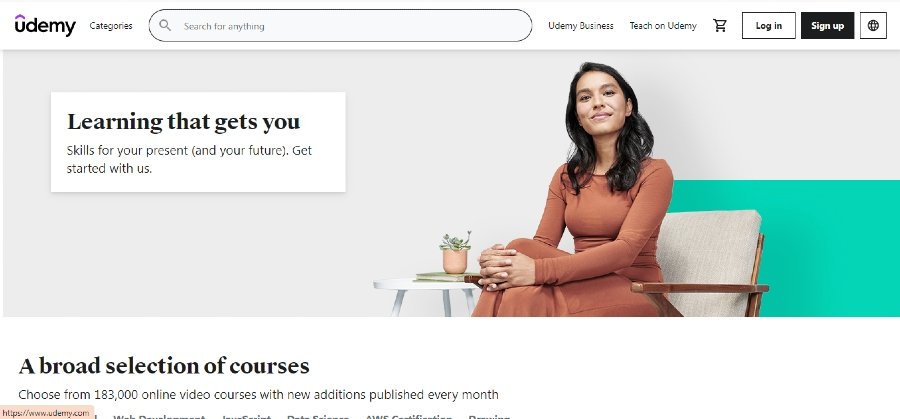Image resolution: width=900 pixels, height=419 pixels.
Task: Select the Data Science tab
Action: [x=318, y=416]
